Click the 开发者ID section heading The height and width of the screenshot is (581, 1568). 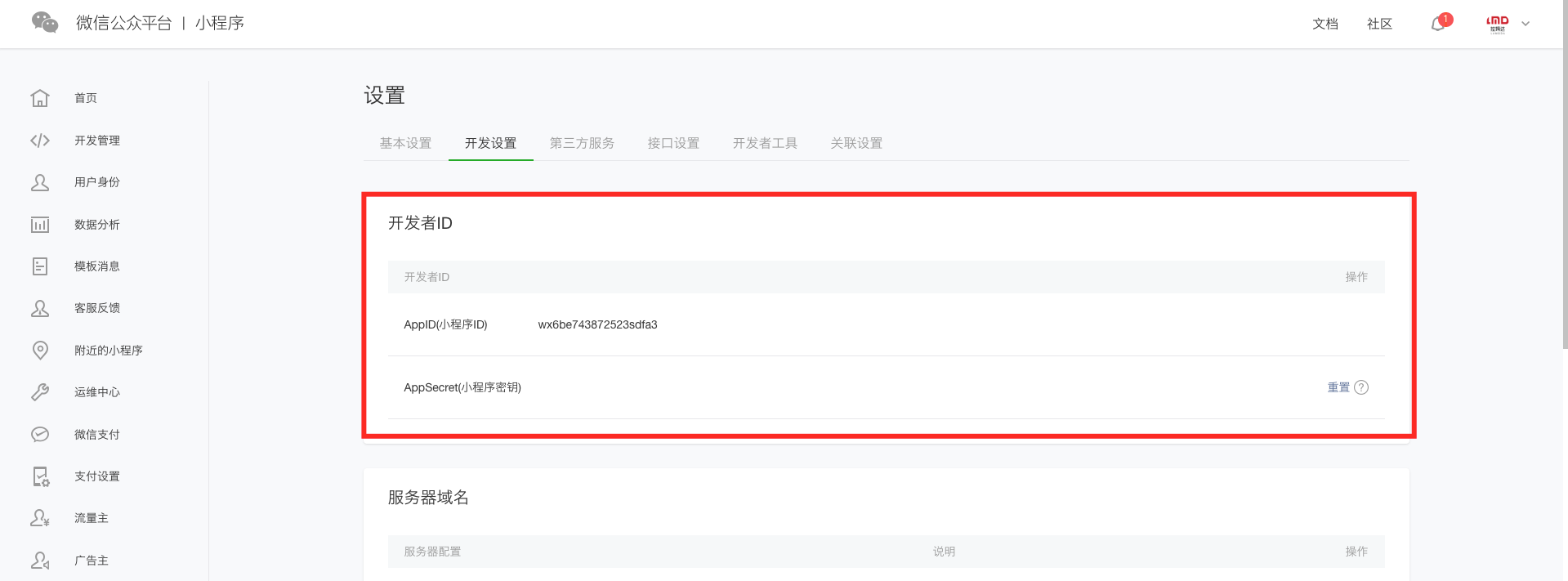click(x=420, y=223)
